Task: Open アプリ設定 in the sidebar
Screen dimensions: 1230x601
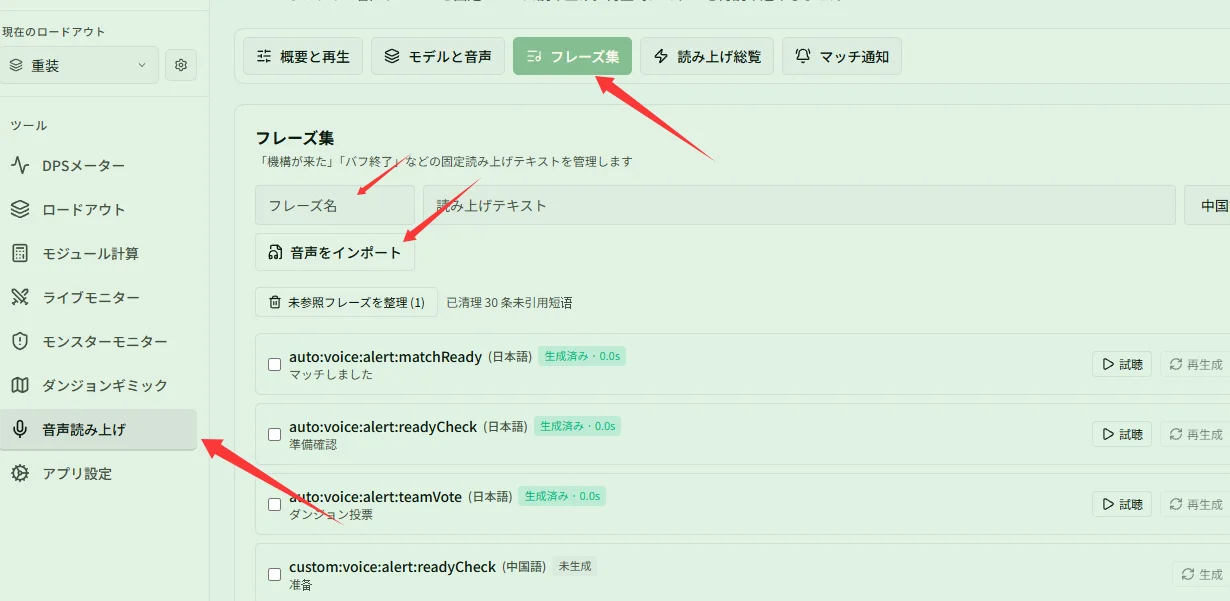Action: click(98, 474)
